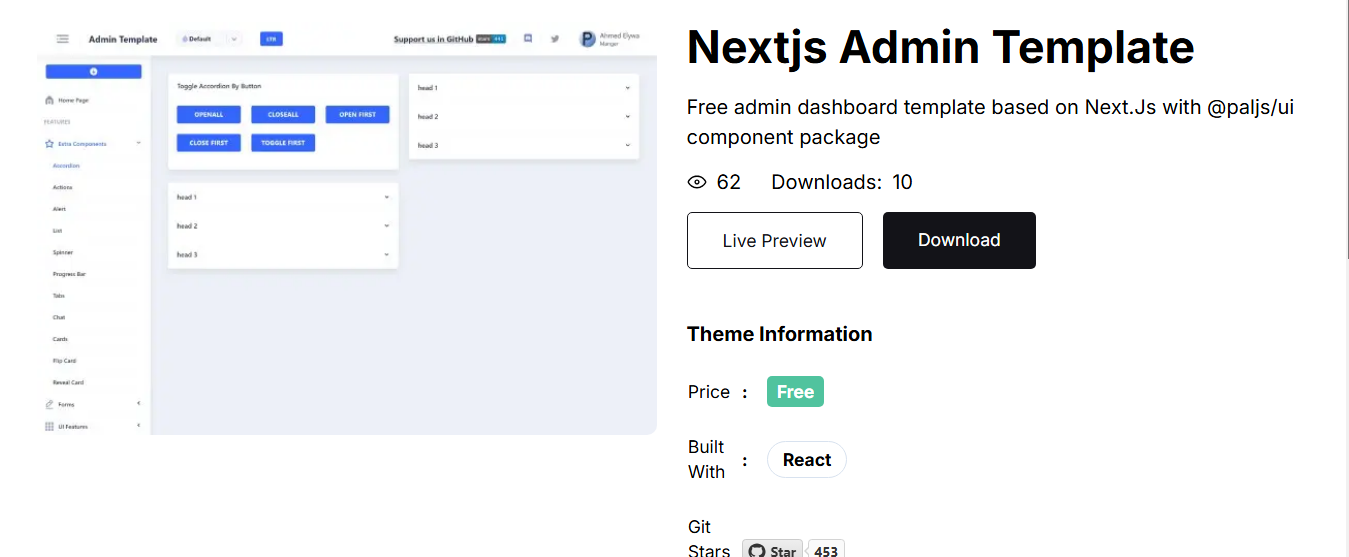Image resolution: width=1349 pixels, height=557 pixels.
Task: Select Reveal Card in the preview sidebar
Action: coord(68,382)
